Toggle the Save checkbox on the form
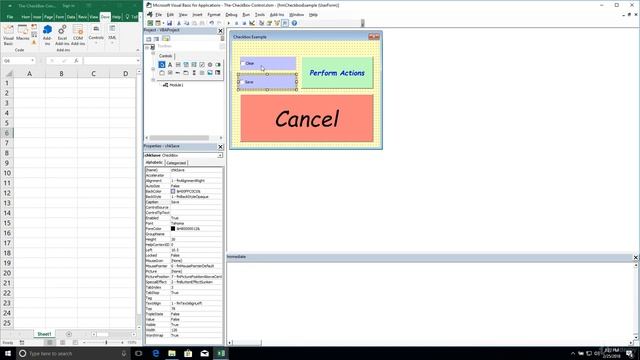 (242, 82)
